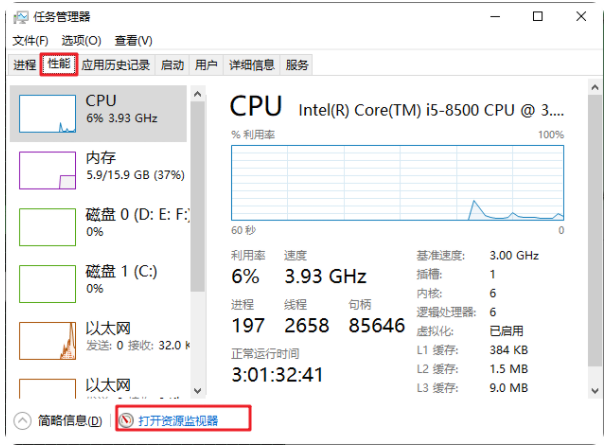Open the 文件(F) menu
This screenshot has width=609, height=447.
[x=30, y=41]
